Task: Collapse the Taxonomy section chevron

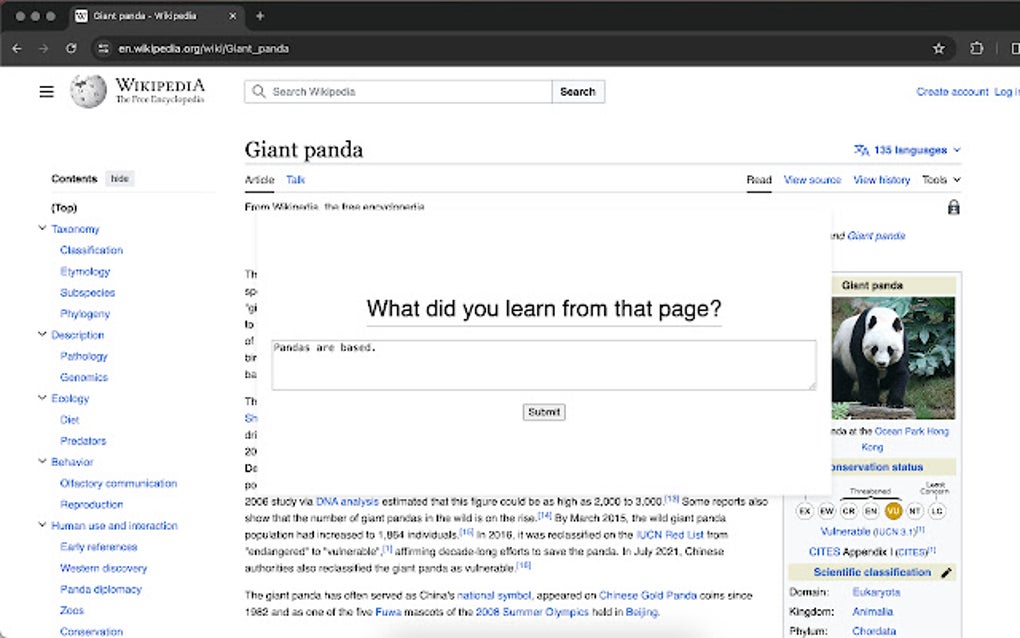Action: click(x=42, y=229)
